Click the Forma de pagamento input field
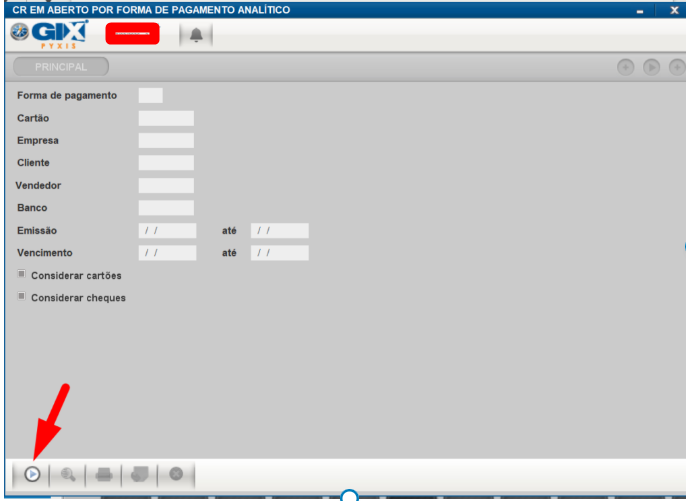The height and width of the screenshot is (501, 686). point(150,96)
